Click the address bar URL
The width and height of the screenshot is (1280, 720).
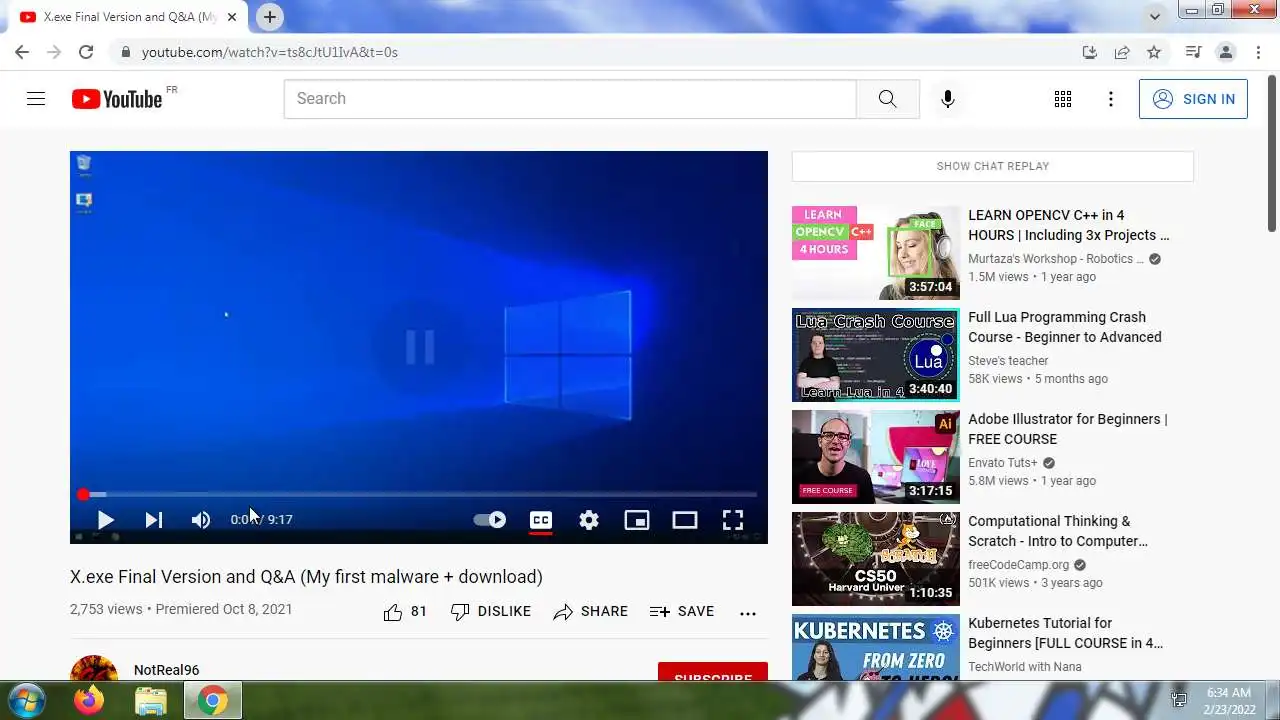tap(270, 52)
